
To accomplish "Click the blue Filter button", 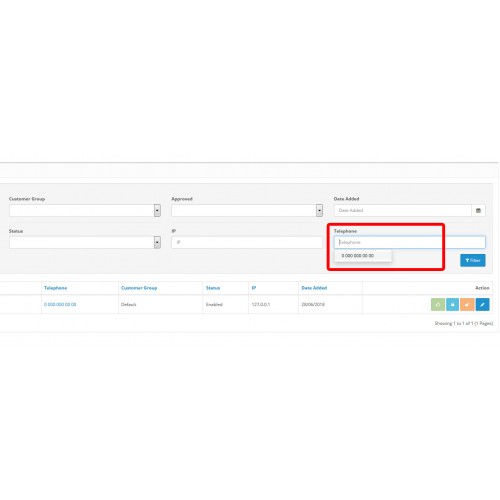I will (473, 260).
